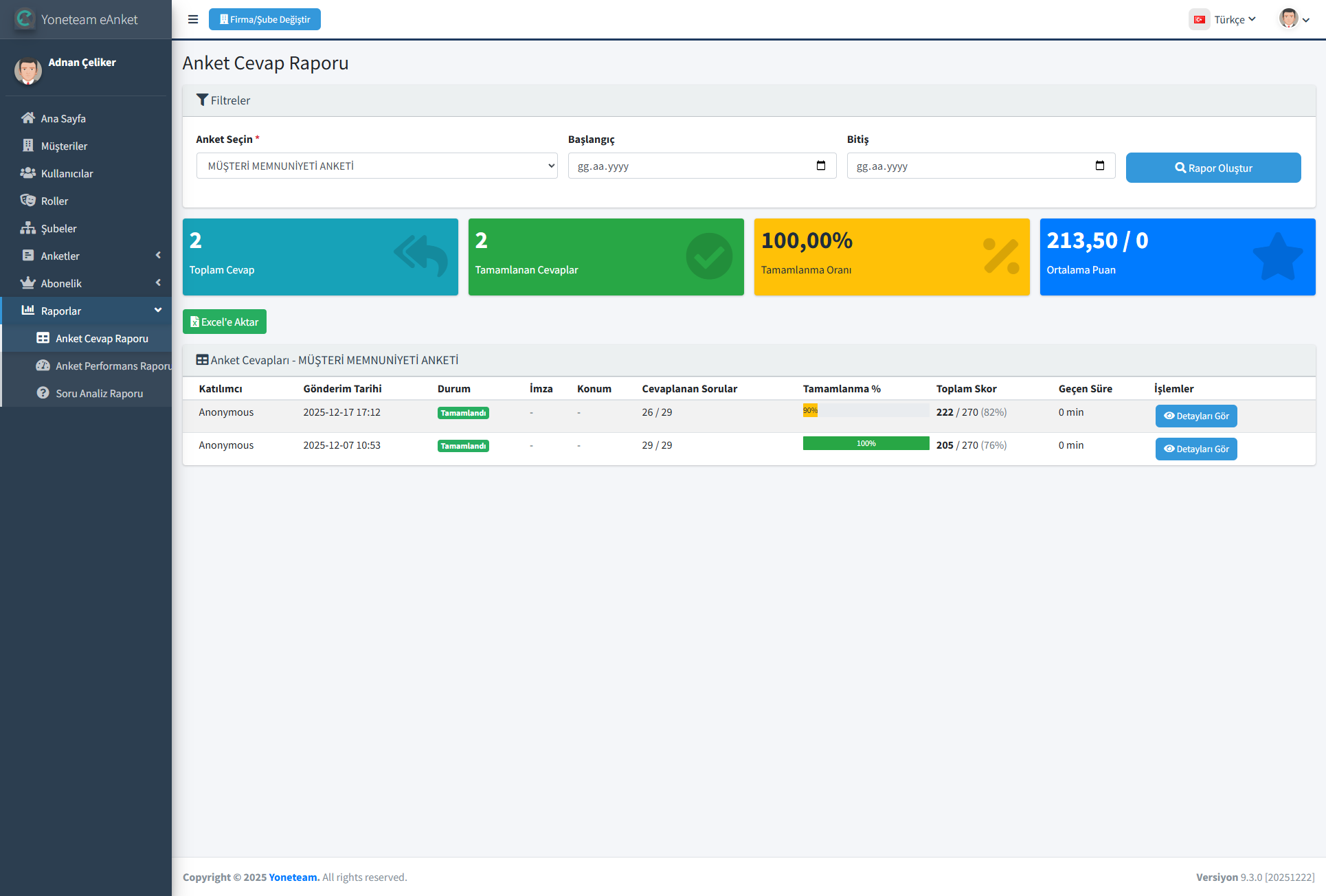Click the Müşteriler building icon
The width and height of the screenshot is (1326, 896).
[27, 146]
